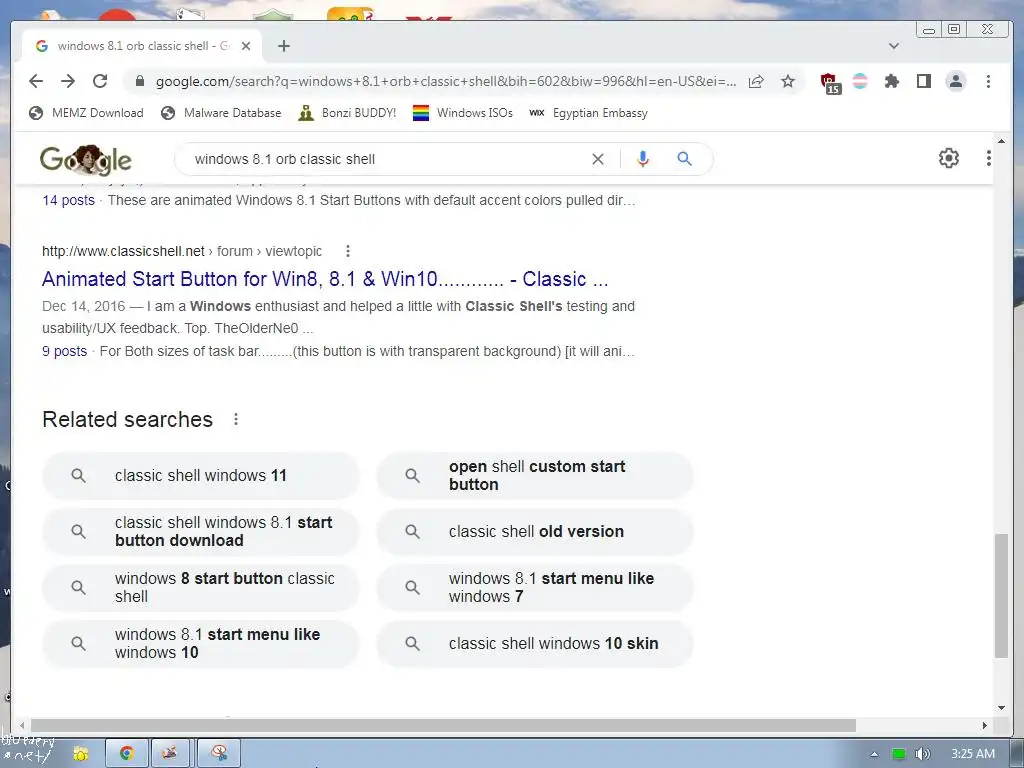Clear the Google search box text
1024x768 pixels.
598,159
